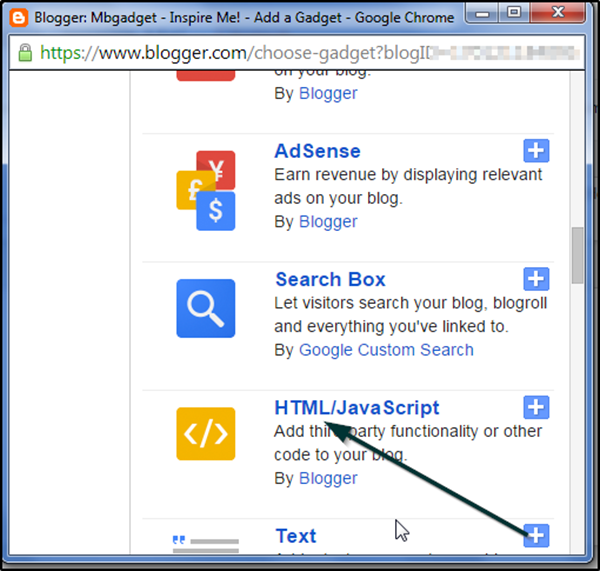Viewport: 600px width, 571px height.
Task: Click the AdSense currency icon
Action: pyautogui.click(x=206, y=191)
